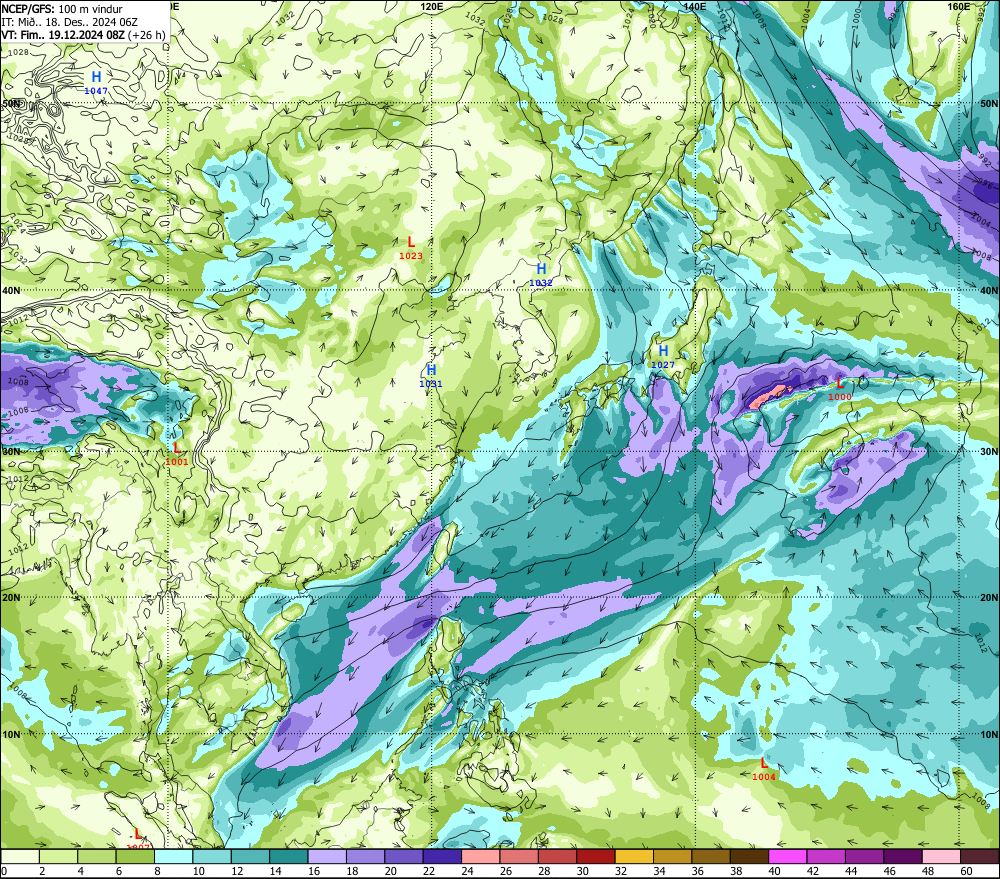Click the H 1031 high pressure marker
Viewport: 1000px width, 879px height.
[x=431, y=376]
